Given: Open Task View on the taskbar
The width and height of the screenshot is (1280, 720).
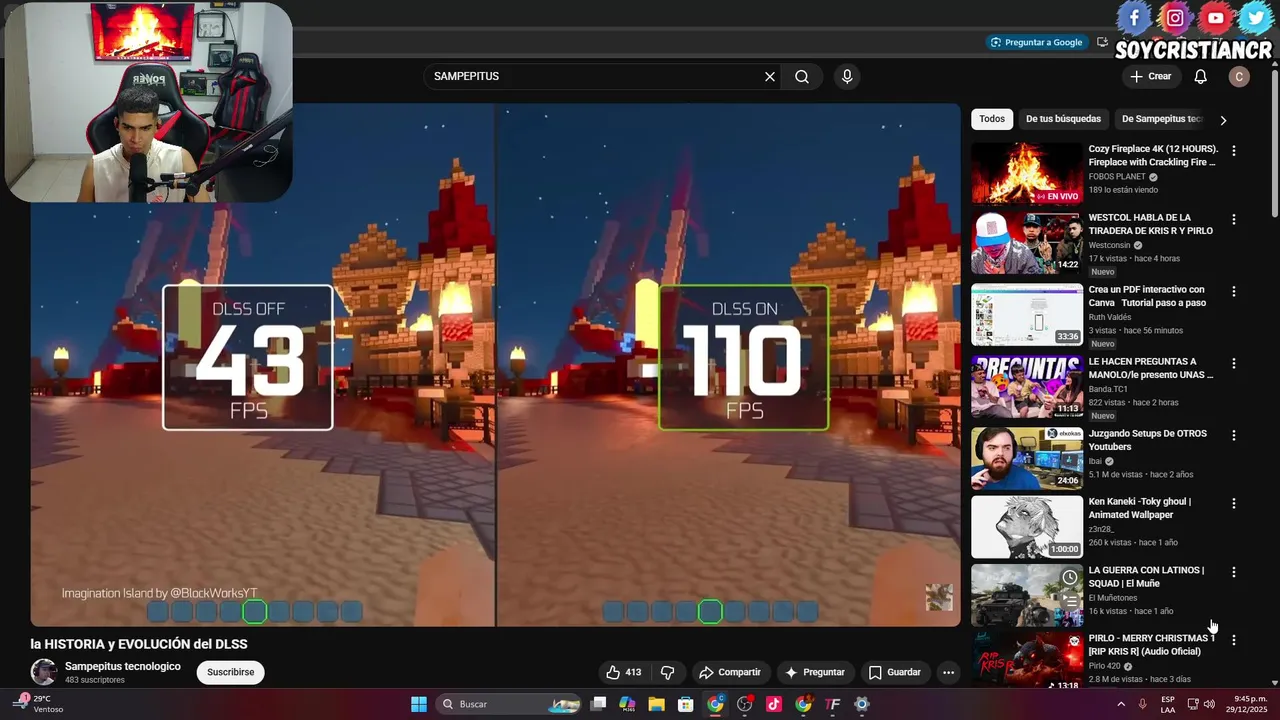Looking at the screenshot, I should click(x=598, y=704).
